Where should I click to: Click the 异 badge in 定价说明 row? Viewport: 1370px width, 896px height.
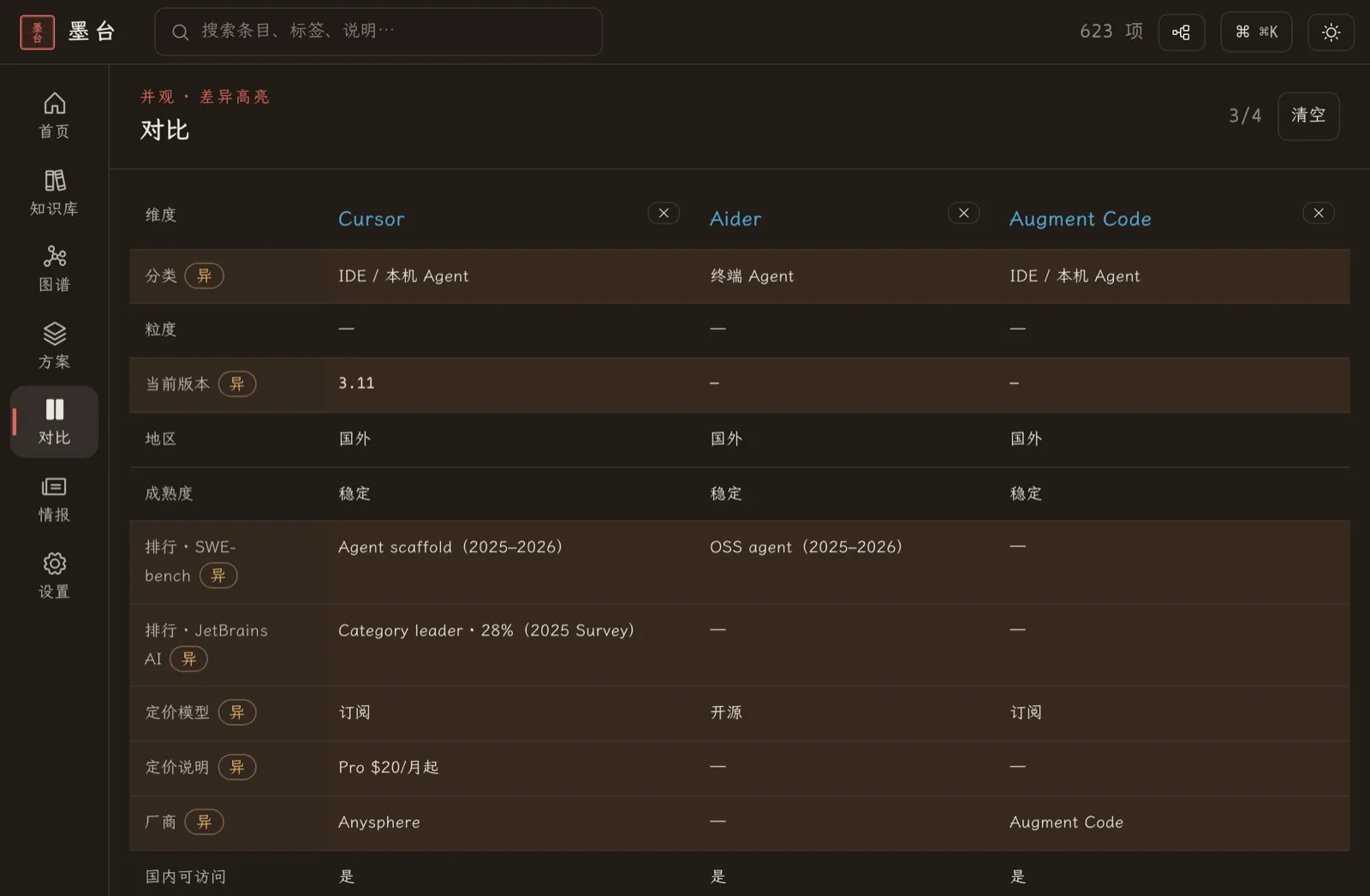click(237, 767)
